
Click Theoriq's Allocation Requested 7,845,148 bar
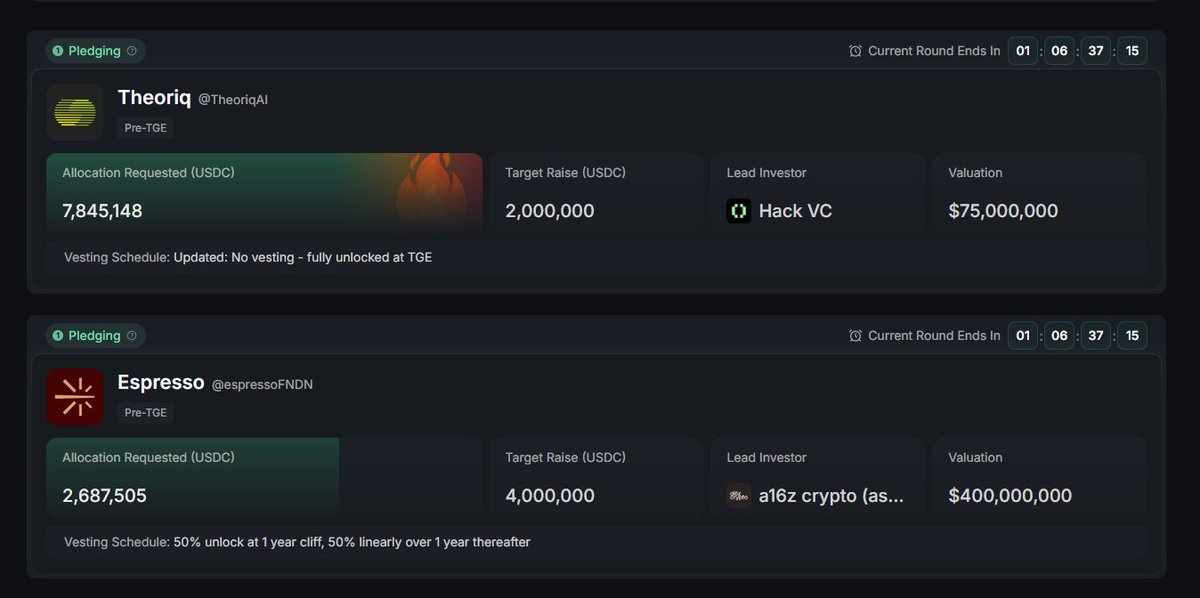[x=264, y=193]
